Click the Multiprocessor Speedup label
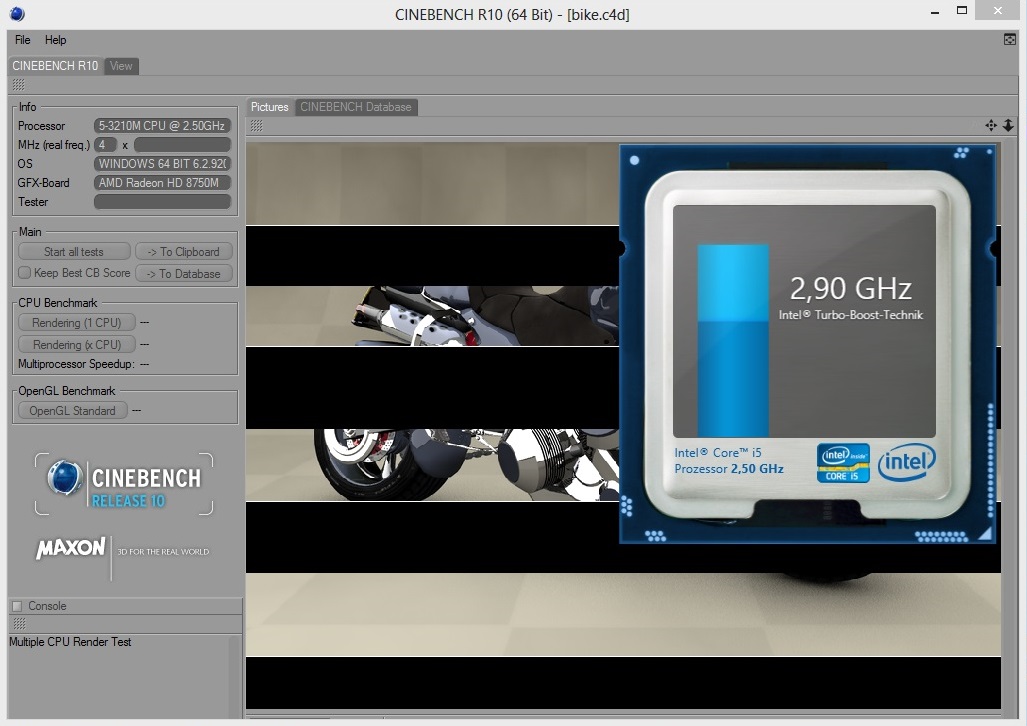Screen dimensions: 1027x726 76,364
